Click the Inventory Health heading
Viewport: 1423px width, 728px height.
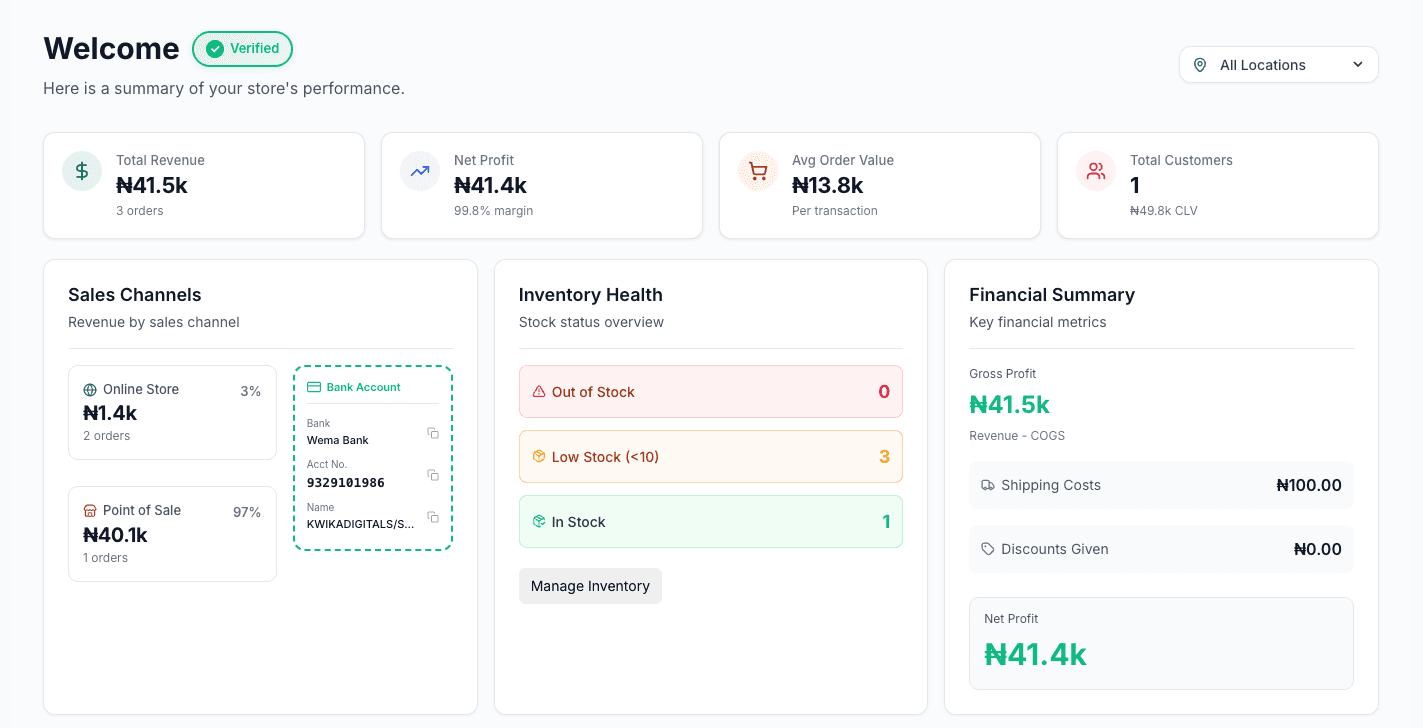591,295
